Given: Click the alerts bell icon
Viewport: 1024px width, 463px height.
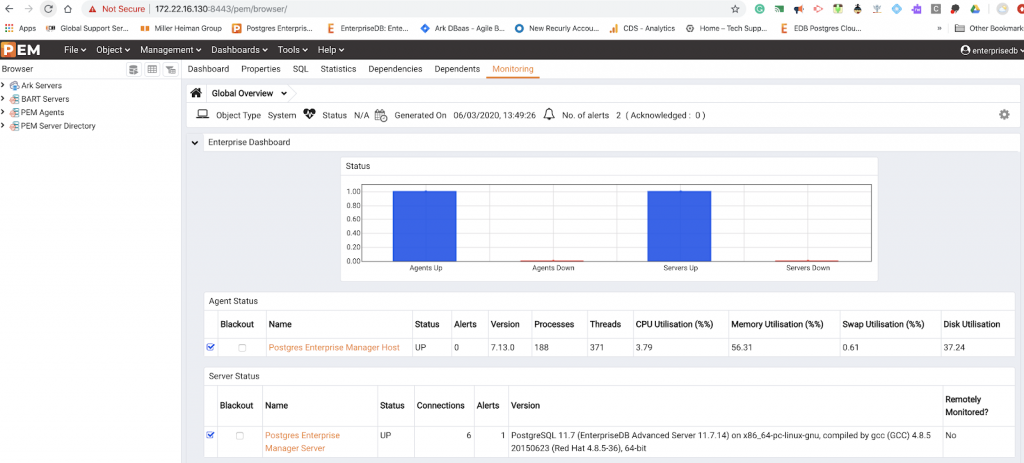Looking at the screenshot, I should pyautogui.click(x=548, y=115).
